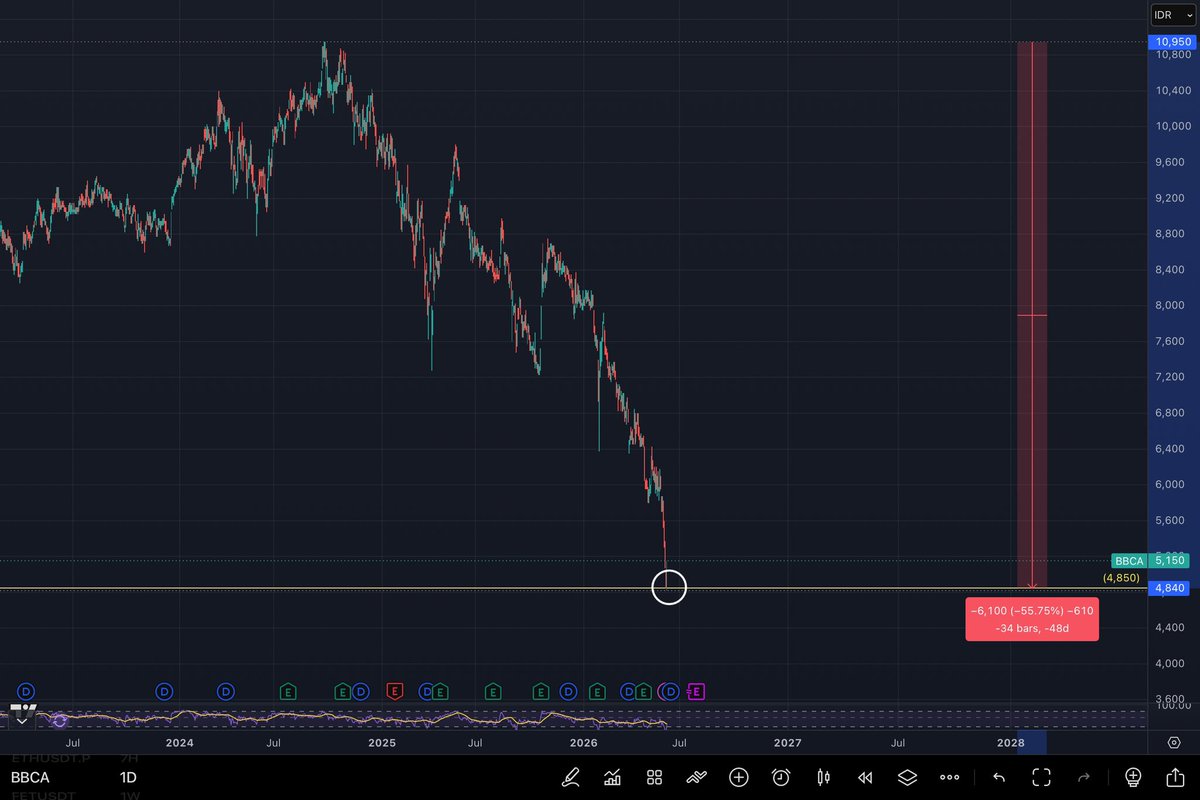This screenshot has width=1200, height=800.
Task: Open chart settings hexagon gear icon
Action: (x=1175, y=742)
